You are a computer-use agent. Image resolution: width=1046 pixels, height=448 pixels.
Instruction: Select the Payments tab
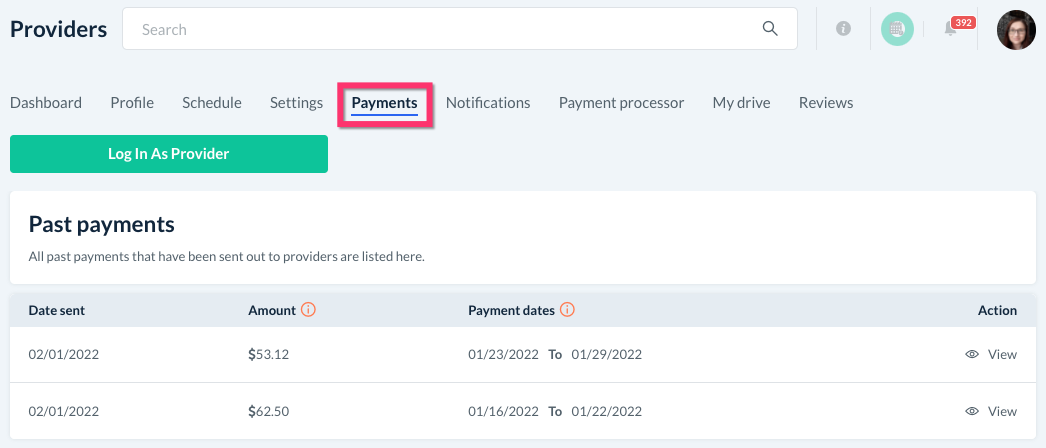point(384,102)
